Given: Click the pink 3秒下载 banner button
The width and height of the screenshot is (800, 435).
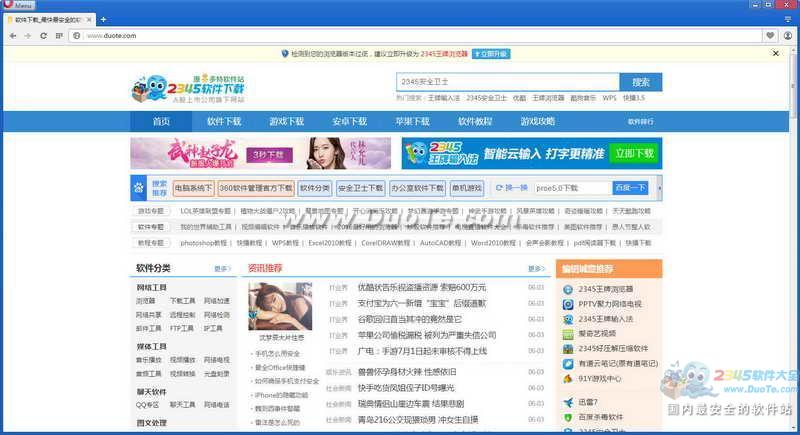Looking at the screenshot, I should pyautogui.click(x=269, y=155).
